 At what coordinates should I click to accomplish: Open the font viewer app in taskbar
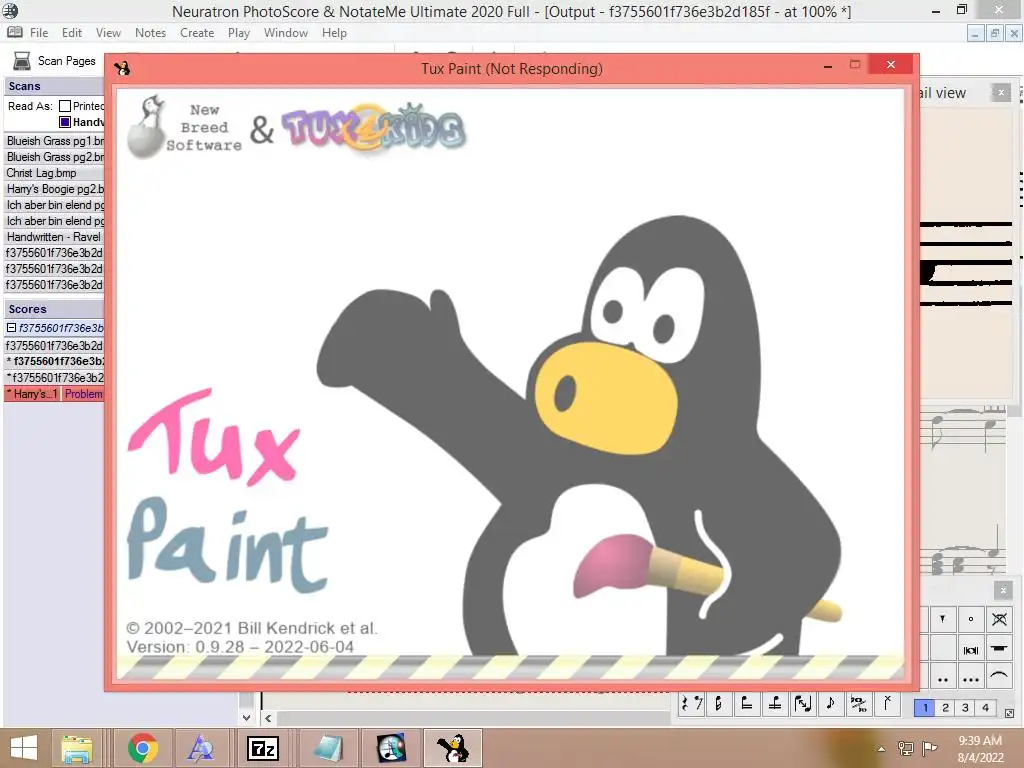coord(200,748)
